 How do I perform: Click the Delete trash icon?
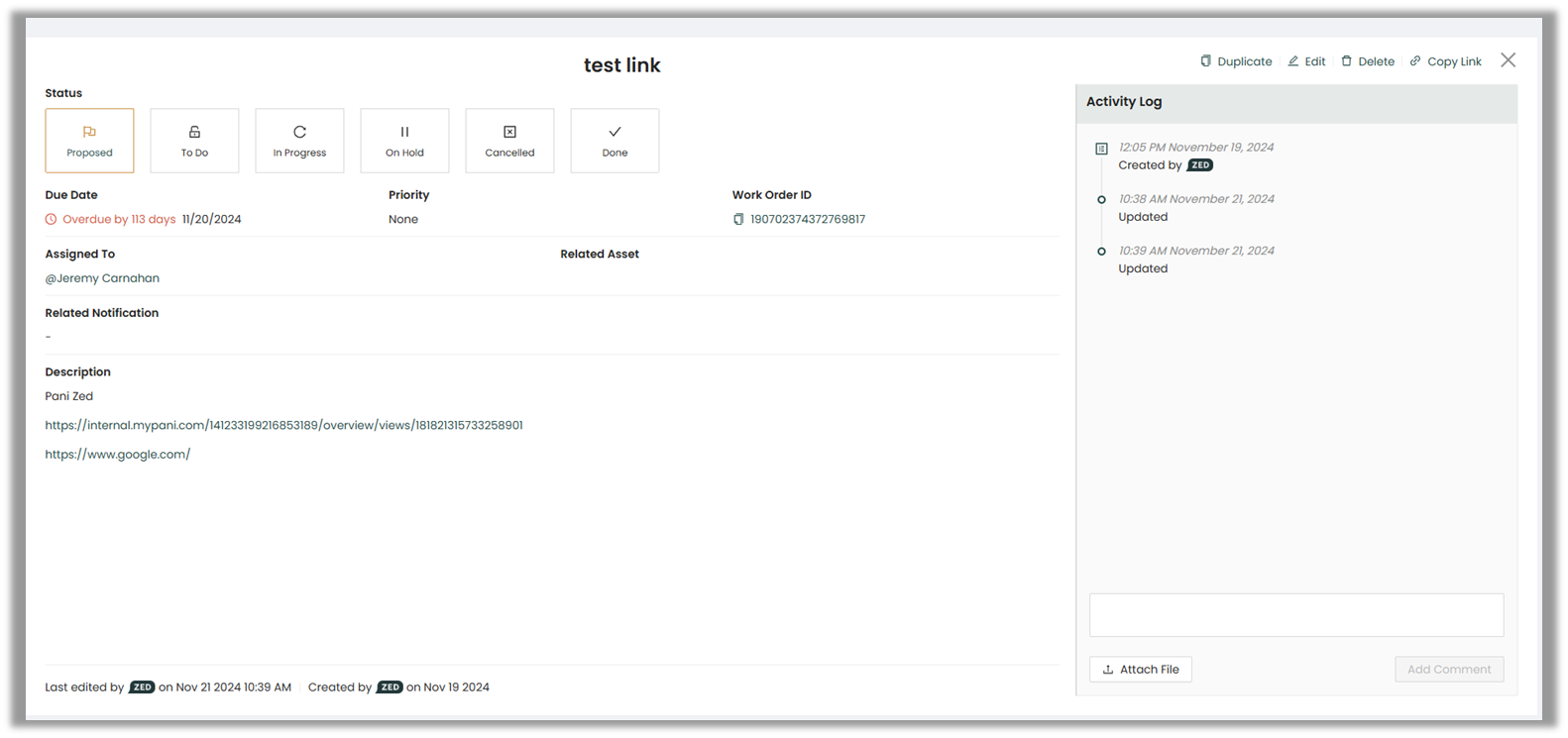1346,61
